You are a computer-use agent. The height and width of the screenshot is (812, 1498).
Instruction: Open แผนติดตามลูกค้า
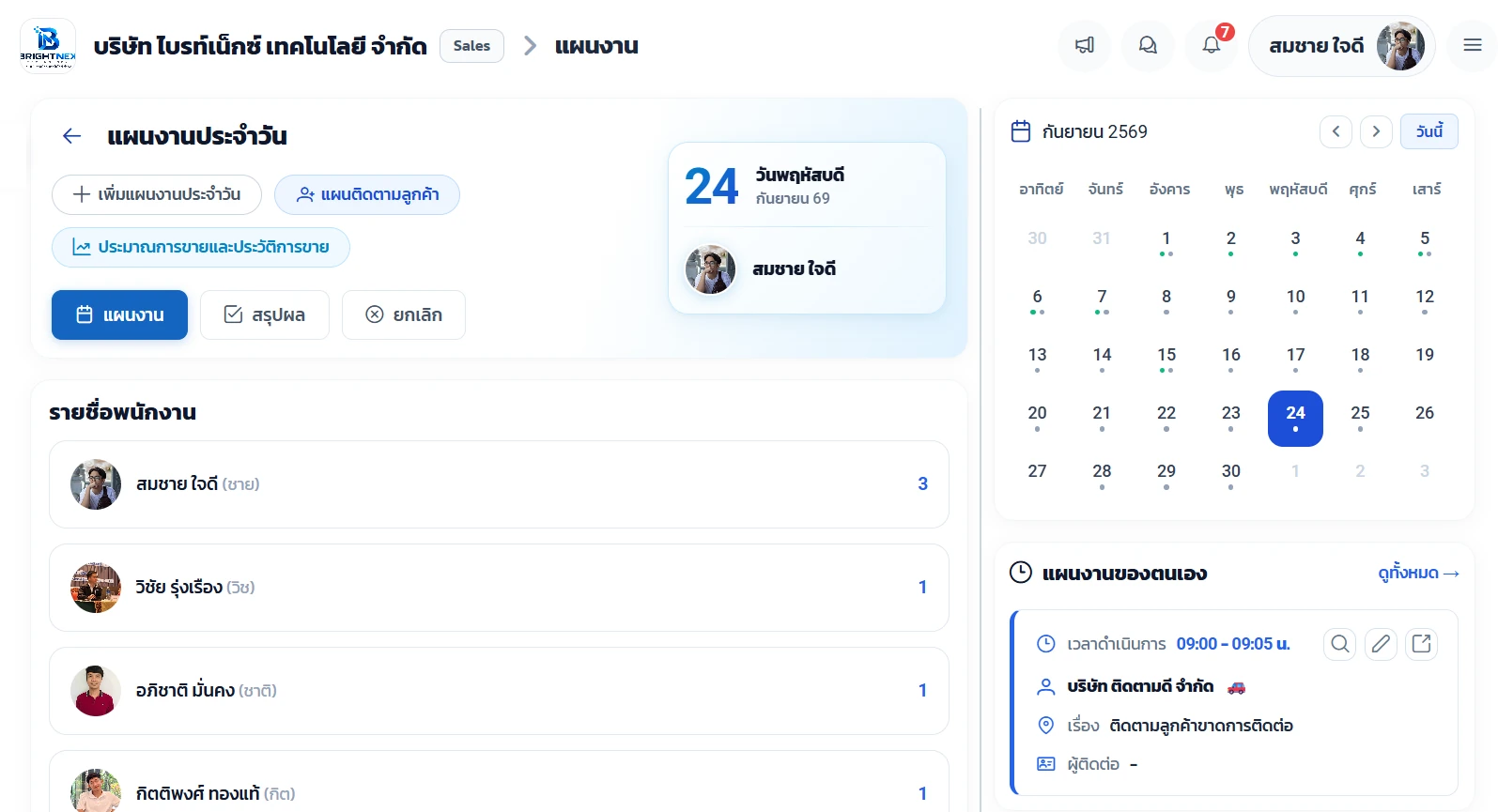tap(367, 194)
